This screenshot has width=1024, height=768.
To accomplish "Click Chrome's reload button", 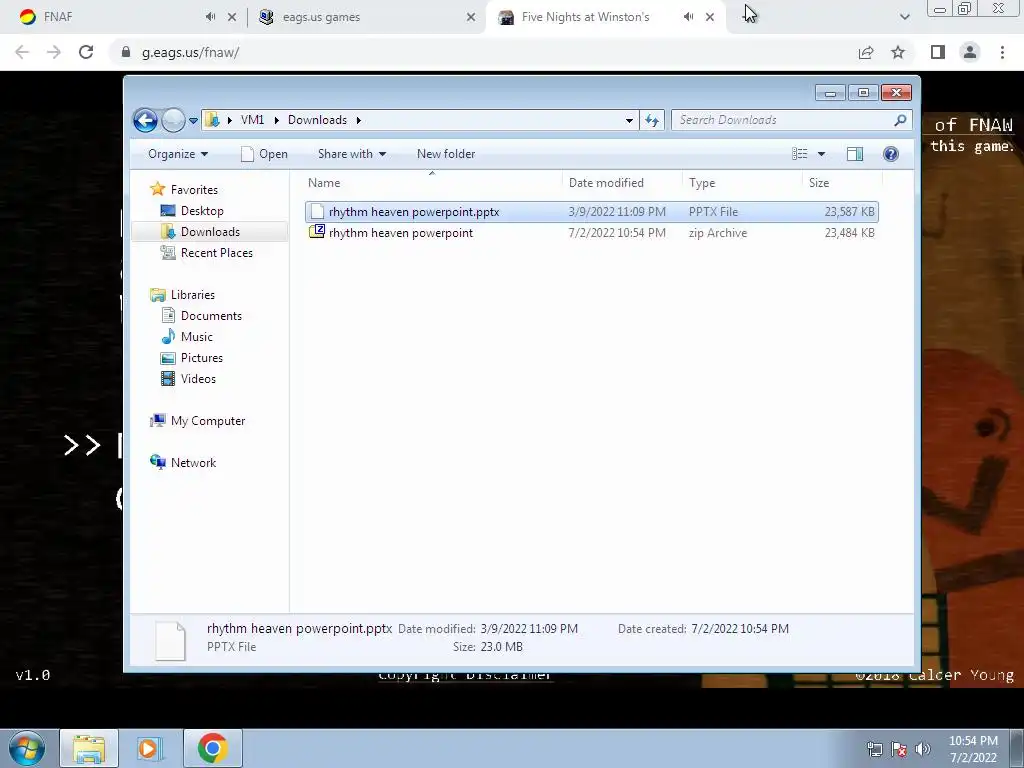I will [86, 52].
